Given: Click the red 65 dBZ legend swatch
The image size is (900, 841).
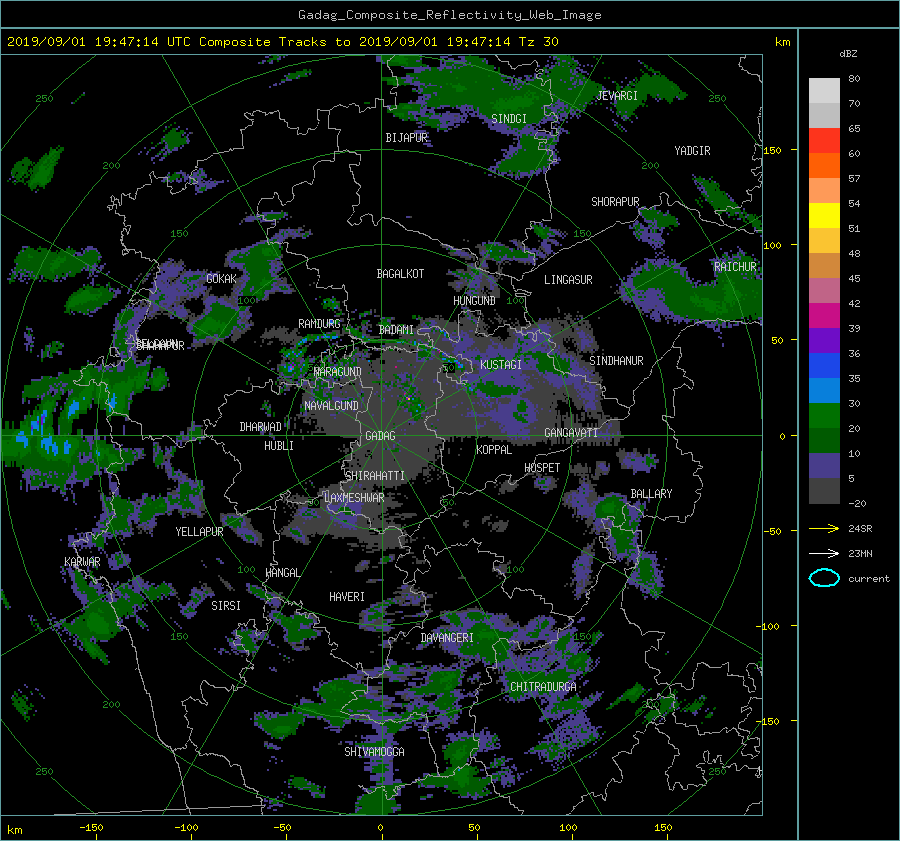Looking at the screenshot, I should pyautogui.click(x=824, y=140).
